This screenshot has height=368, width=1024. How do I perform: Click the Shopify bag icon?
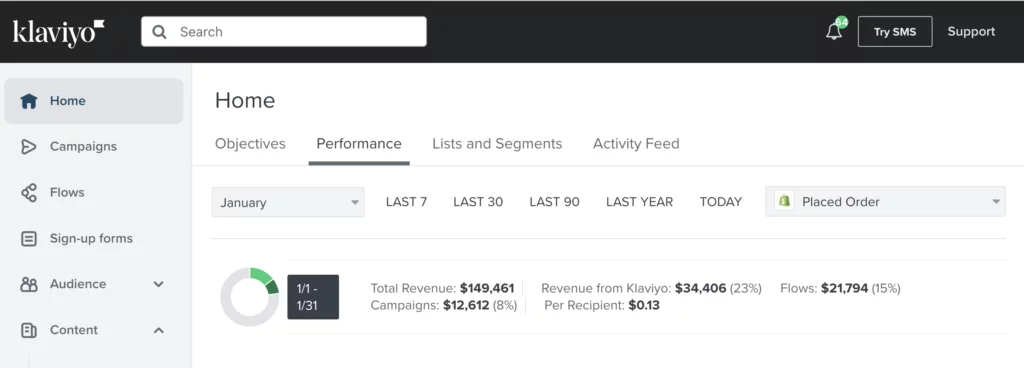784,201
